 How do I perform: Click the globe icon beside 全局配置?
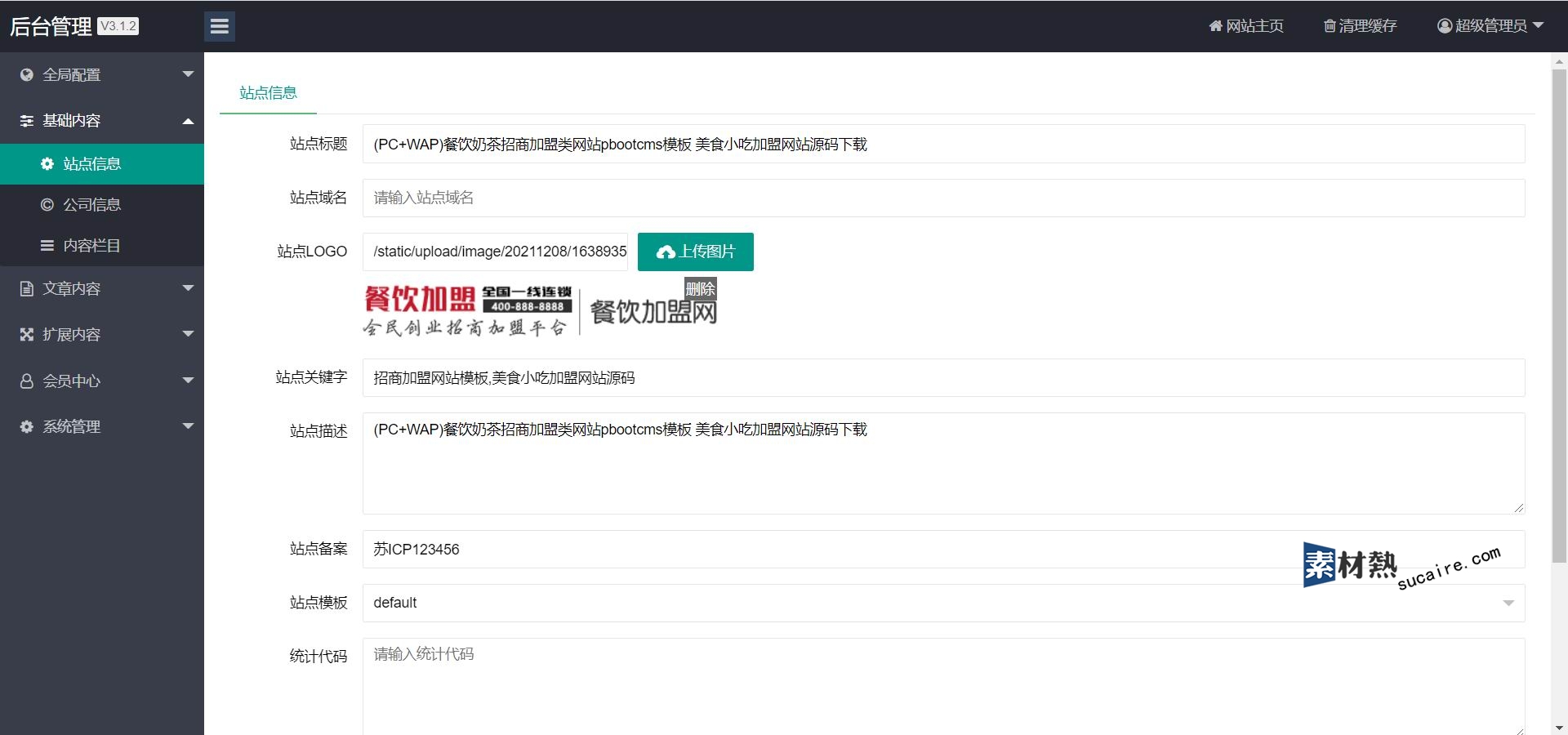[x=27, y=74]
